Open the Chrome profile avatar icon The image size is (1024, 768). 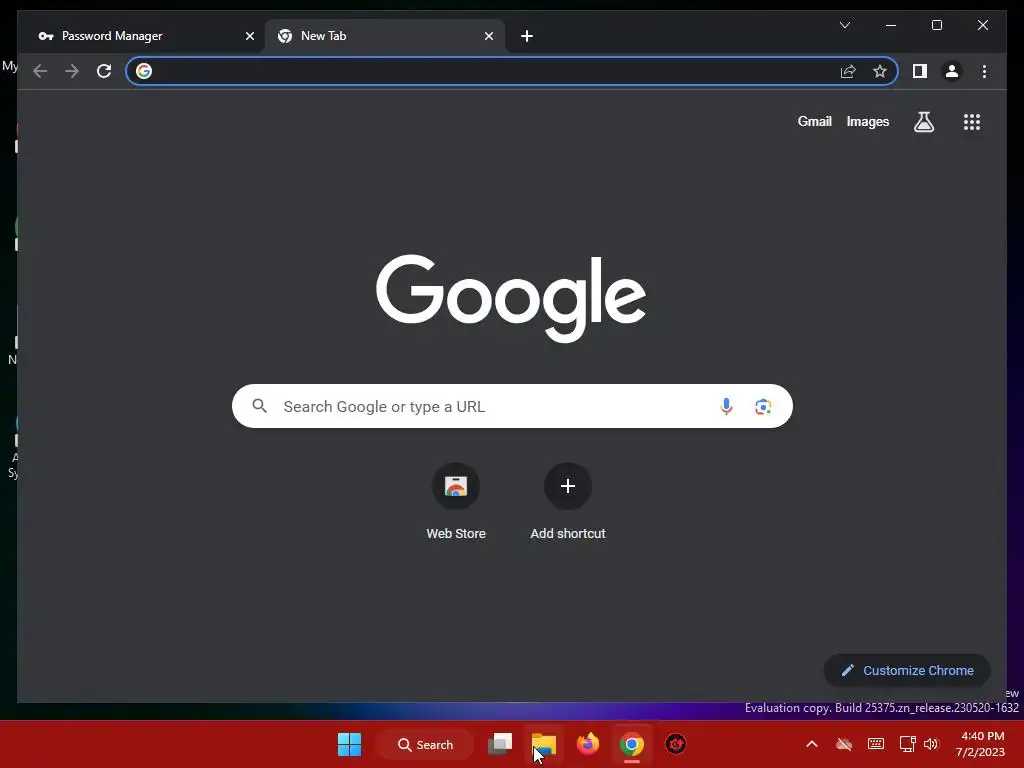(x=952, y=71)
